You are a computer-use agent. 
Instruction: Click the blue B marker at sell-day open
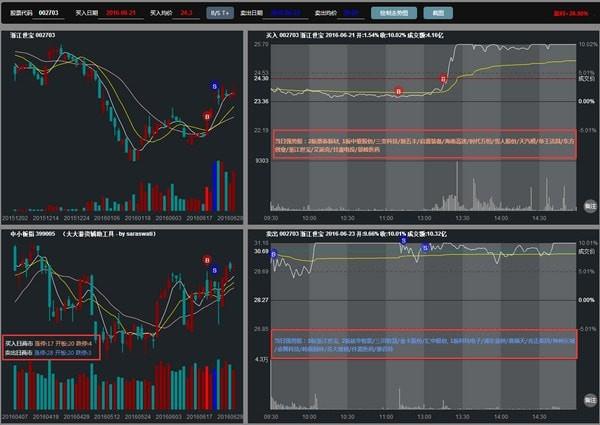(273, 254)
